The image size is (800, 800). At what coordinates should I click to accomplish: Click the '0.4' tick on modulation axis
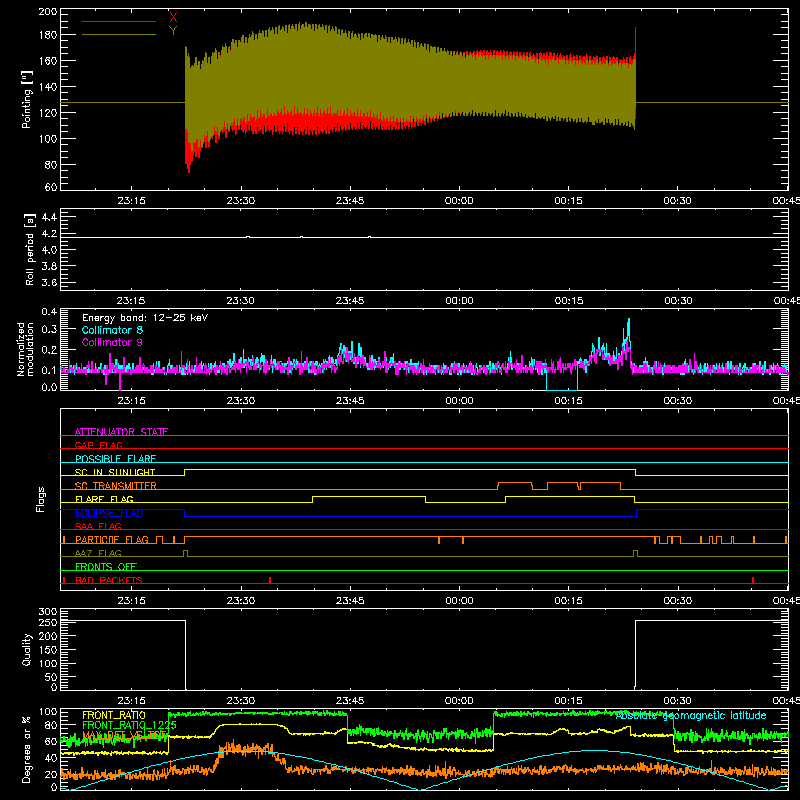tap(49, 312)
